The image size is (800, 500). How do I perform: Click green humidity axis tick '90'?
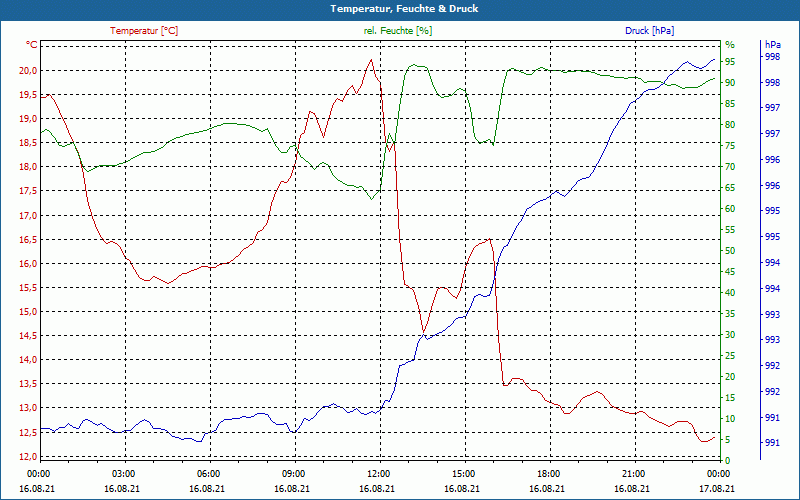[730, 83]
